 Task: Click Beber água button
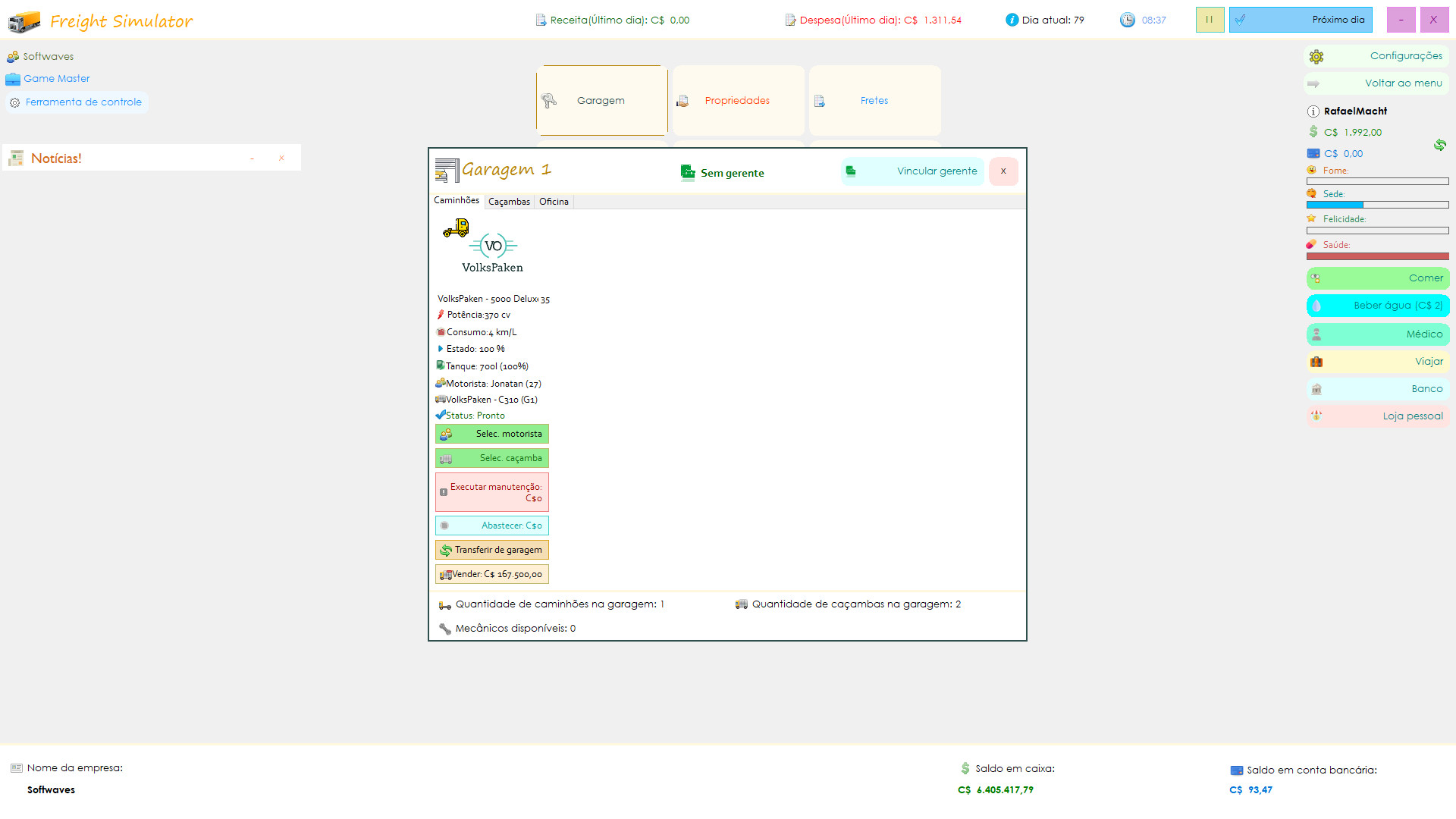[1377, 306]
